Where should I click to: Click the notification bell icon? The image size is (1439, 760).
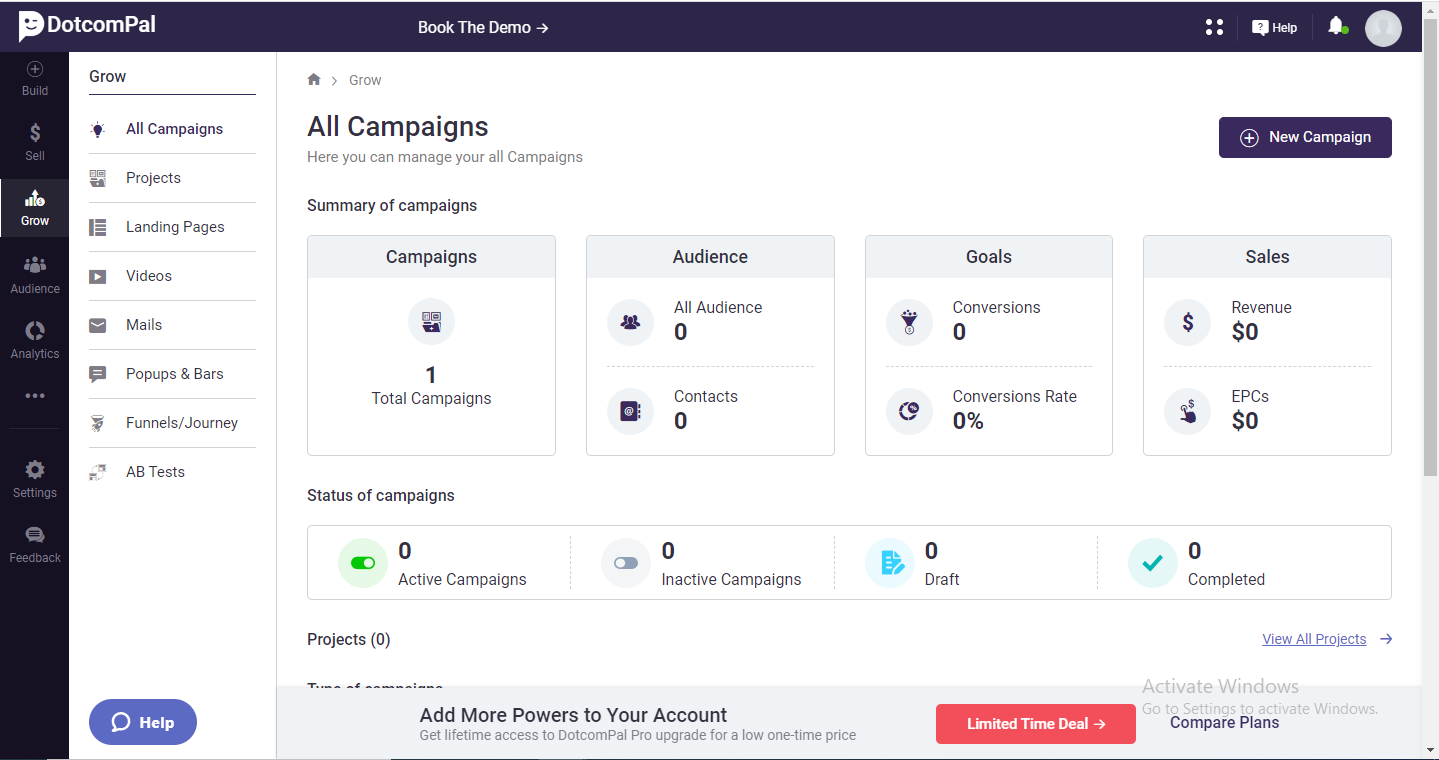pyautogui.click(x=1336, y=27)
